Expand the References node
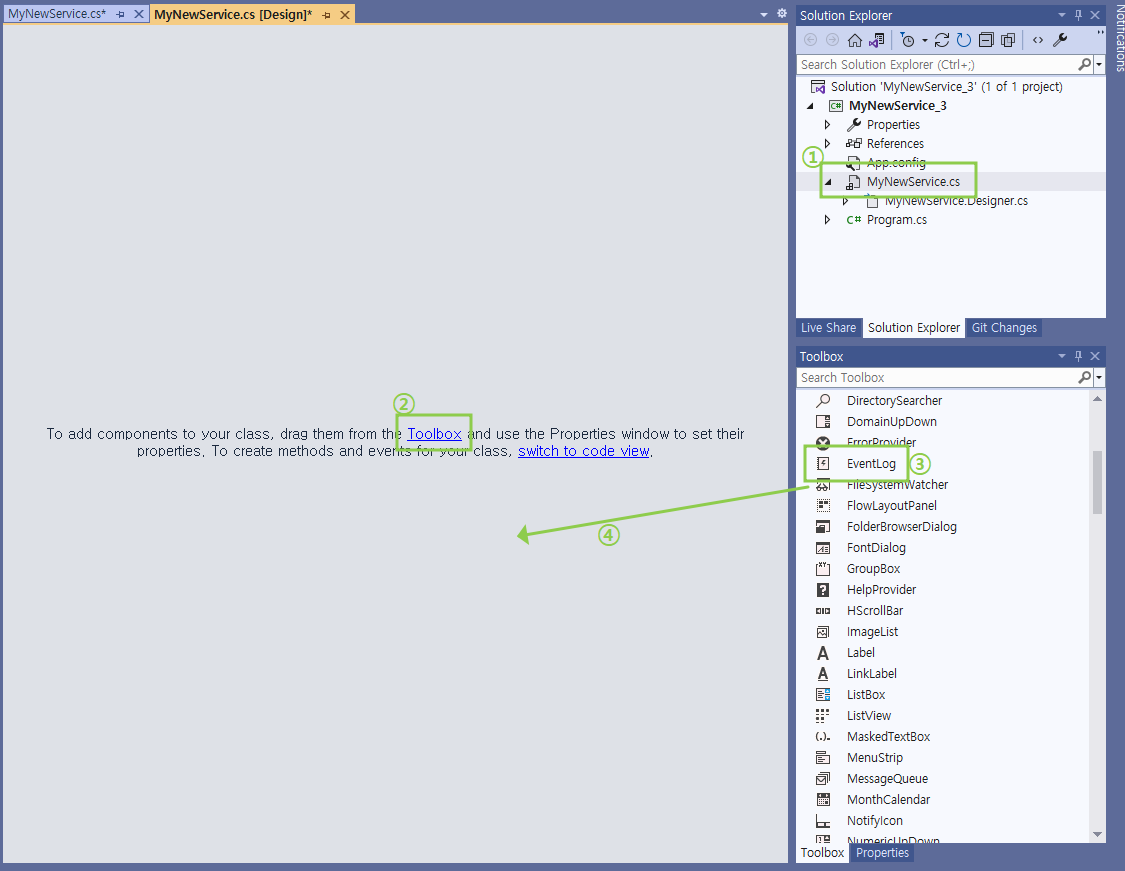1125x871 pixels. (x=827, y=143)
